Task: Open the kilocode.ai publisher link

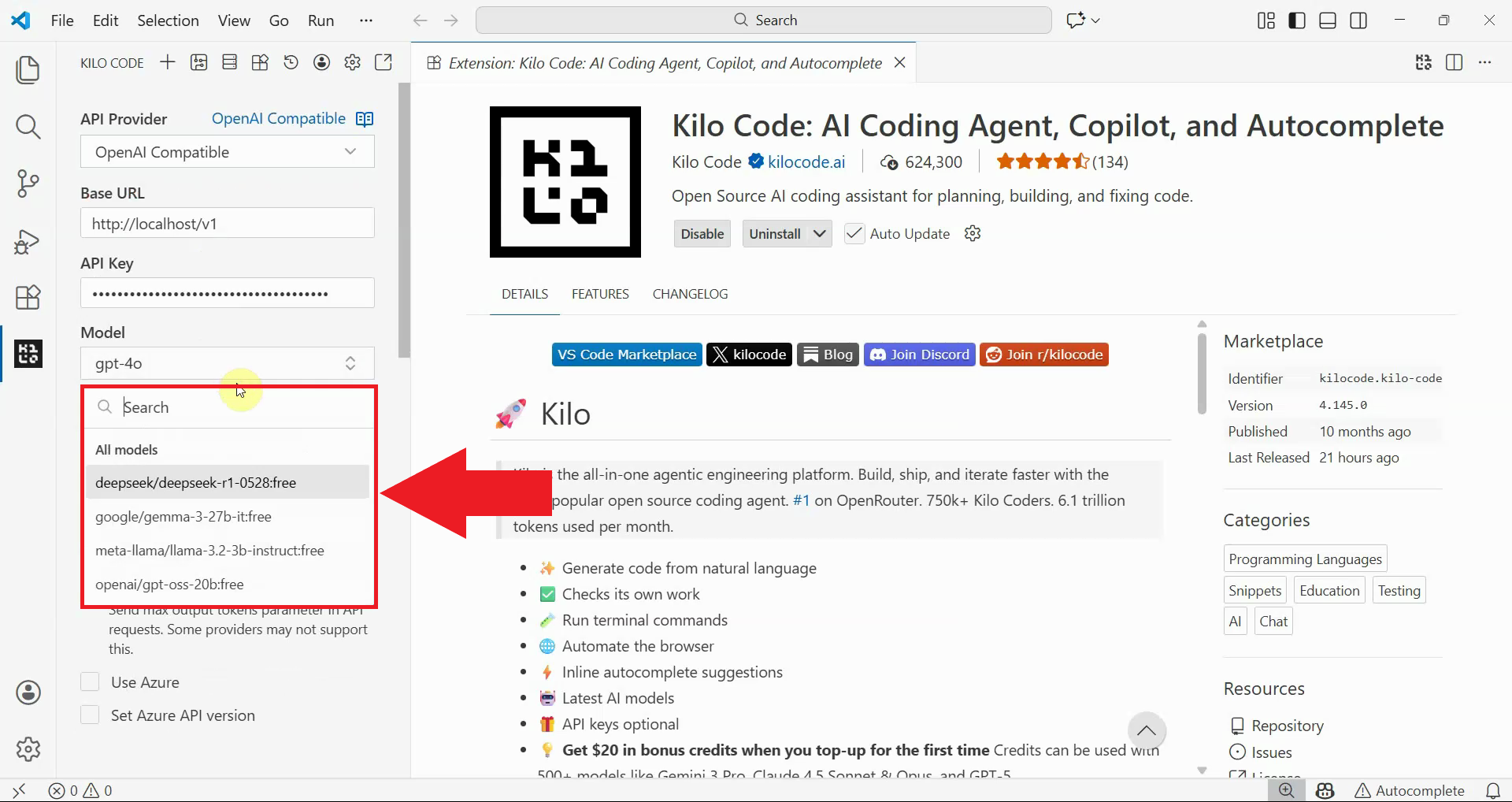Action: [x=806, y=162]
